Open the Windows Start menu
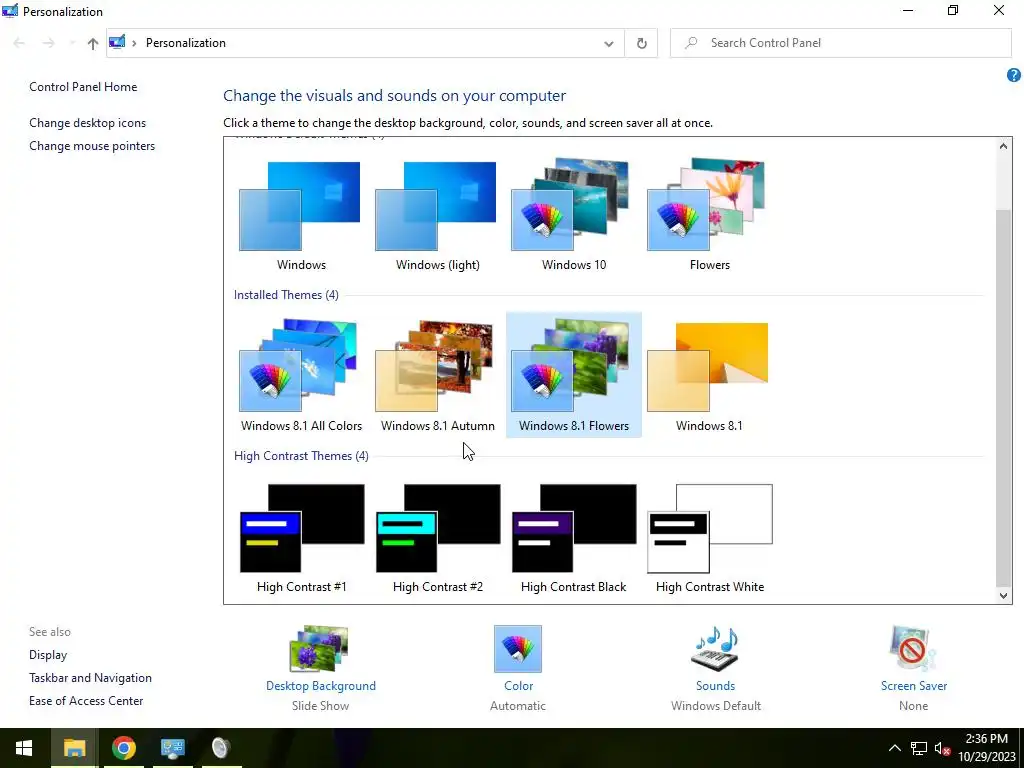This screenshot has height=768, width=1024. 24,748
